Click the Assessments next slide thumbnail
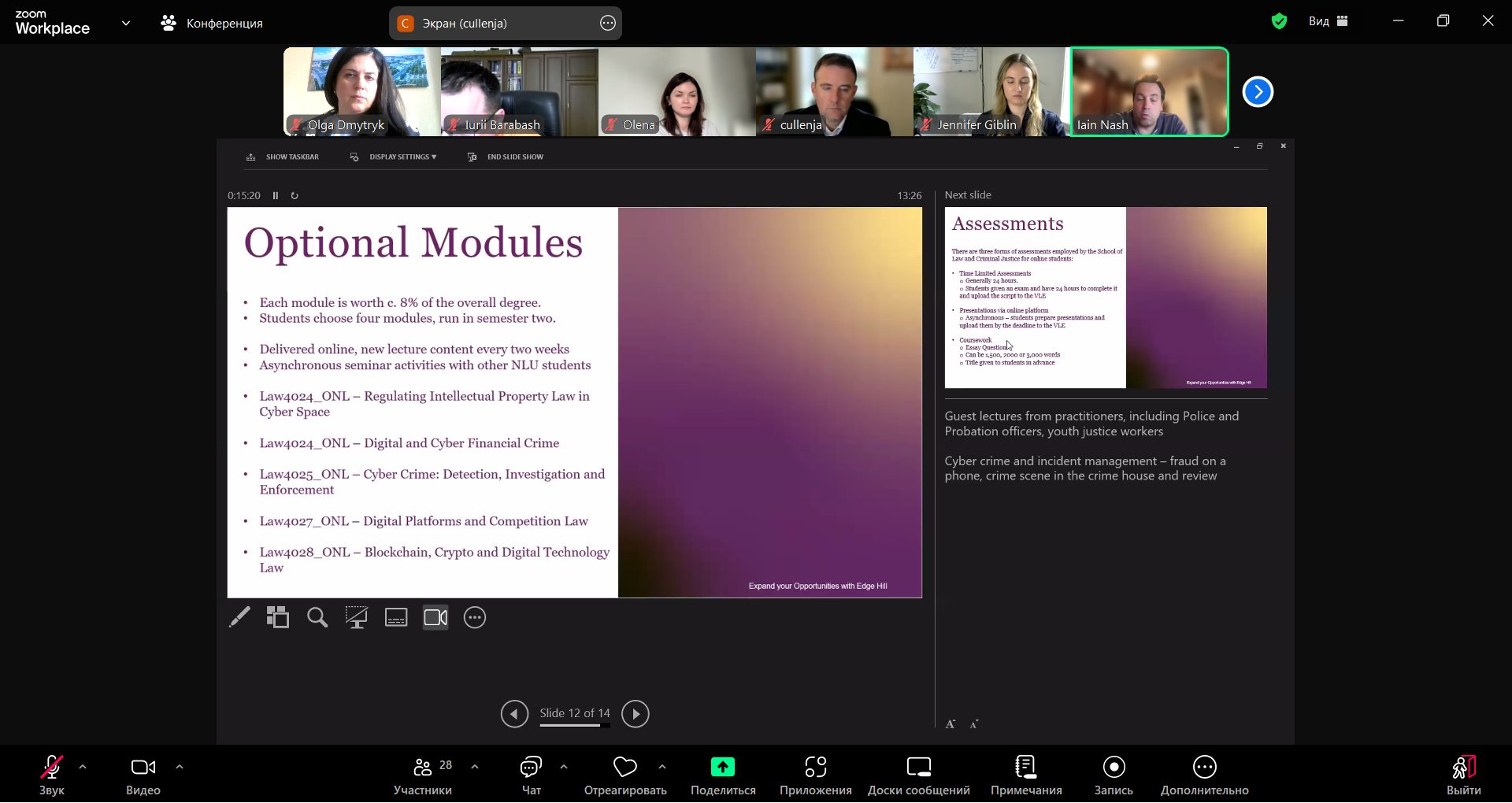Image resolution: width=1512 pixels, height=803 pixels. (1106, 298)
